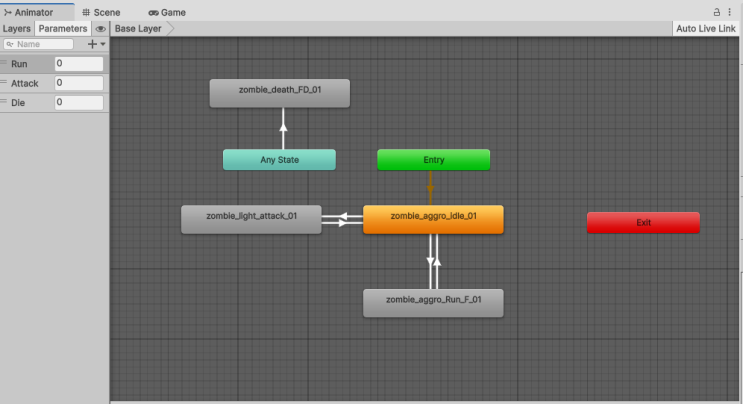Select the green Entry node
This screenshot has height=404, width=743.
pos(434,160)
